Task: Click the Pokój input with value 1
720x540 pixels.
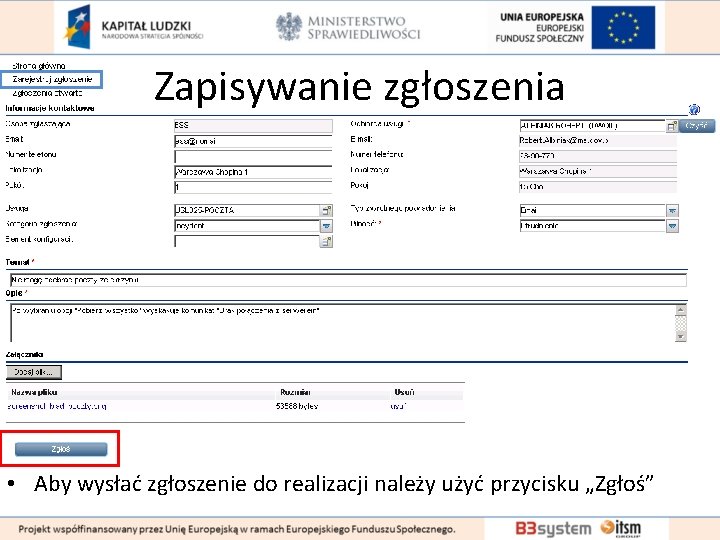Action: [253, 187]
